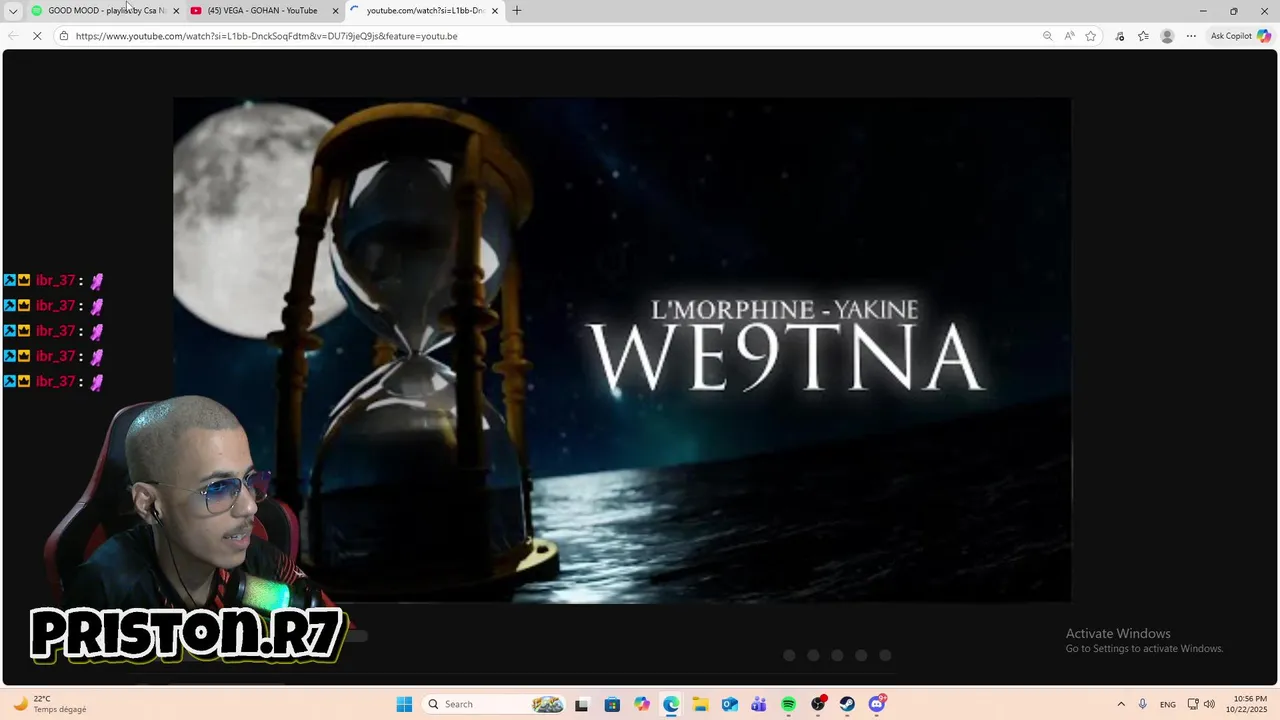1280x720 pixels.
Task: Open the Windows Start menu
Action: coord(404,704)
